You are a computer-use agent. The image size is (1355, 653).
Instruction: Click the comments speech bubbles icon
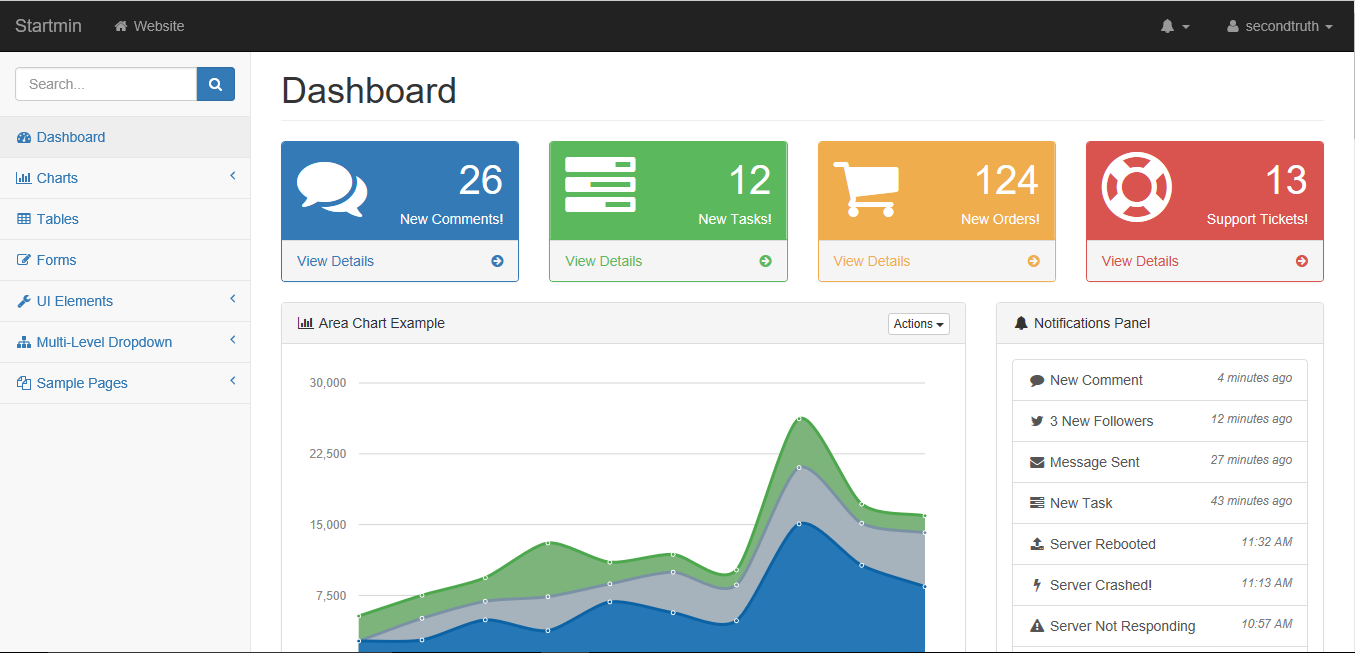coord(332,189)
